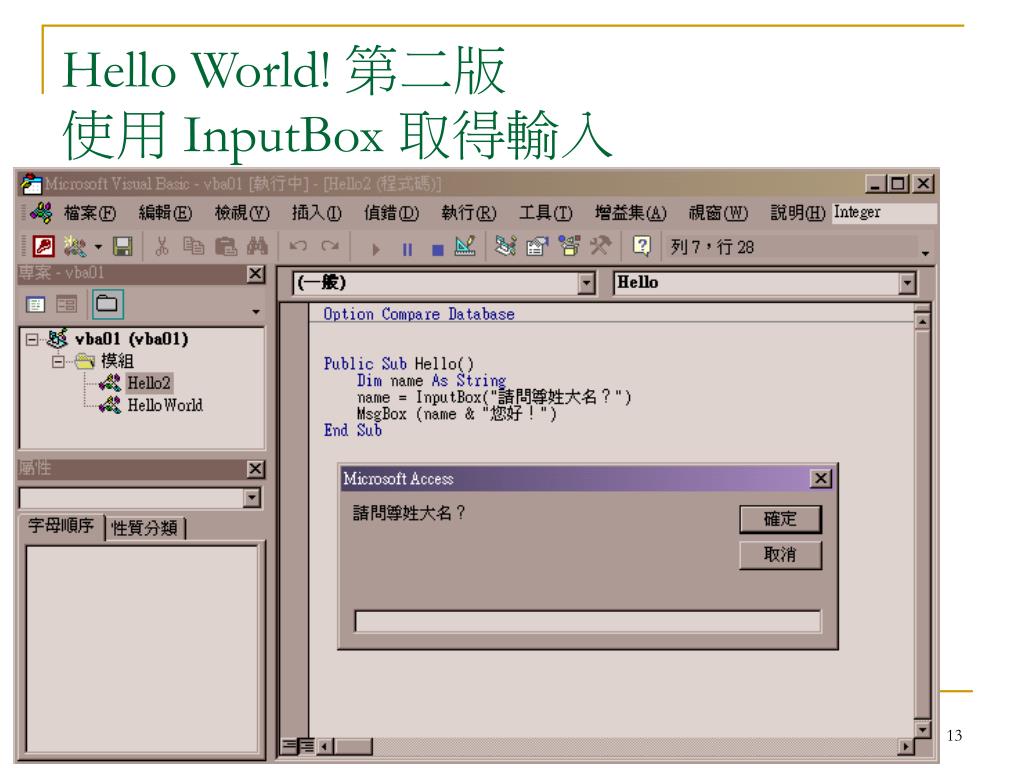Viewport: 1024px width, 768px height.
Task: Click the horizontal scroll left arrow
Action: [325, 746]
